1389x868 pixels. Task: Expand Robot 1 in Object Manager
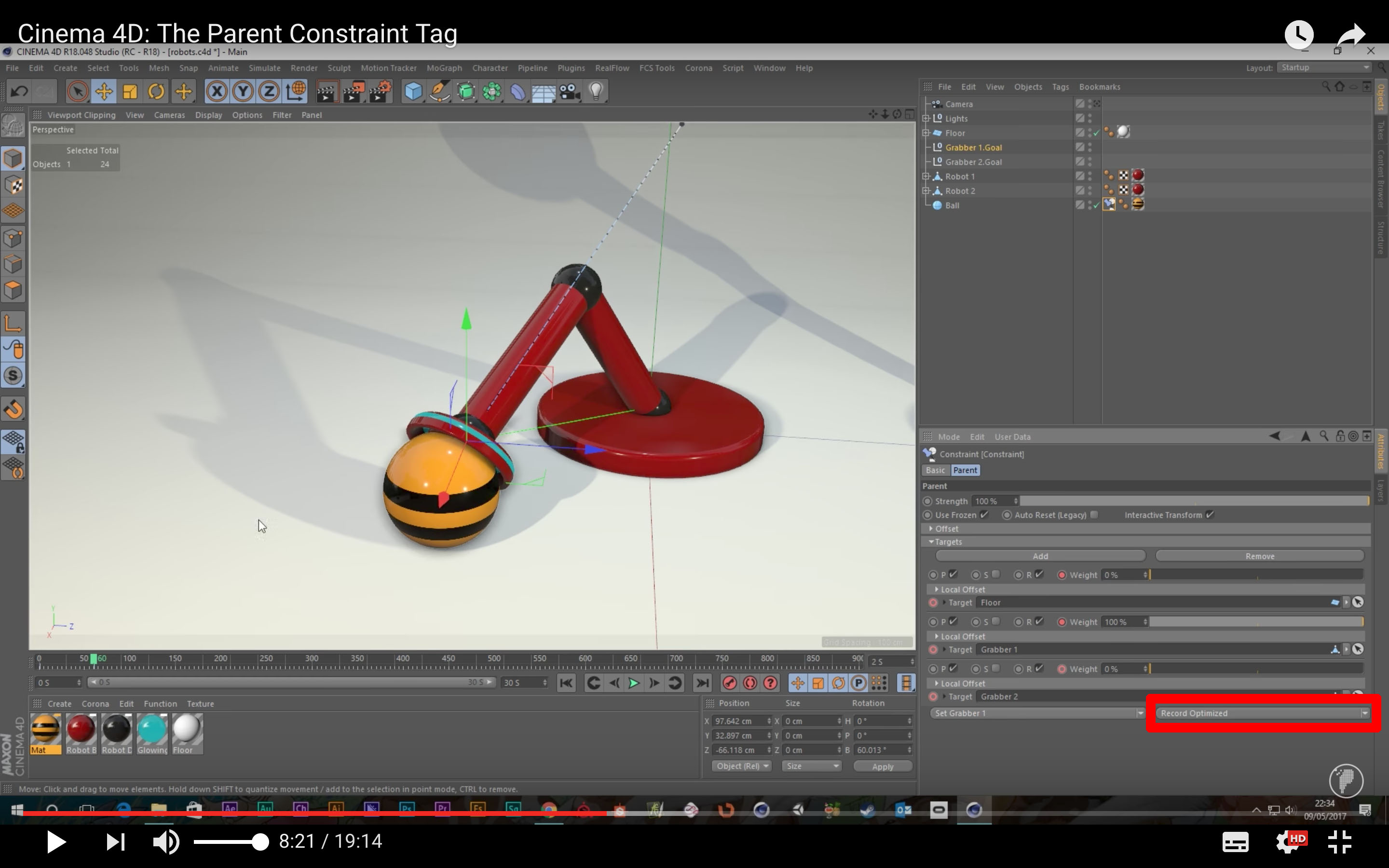[x=926, y=176]
